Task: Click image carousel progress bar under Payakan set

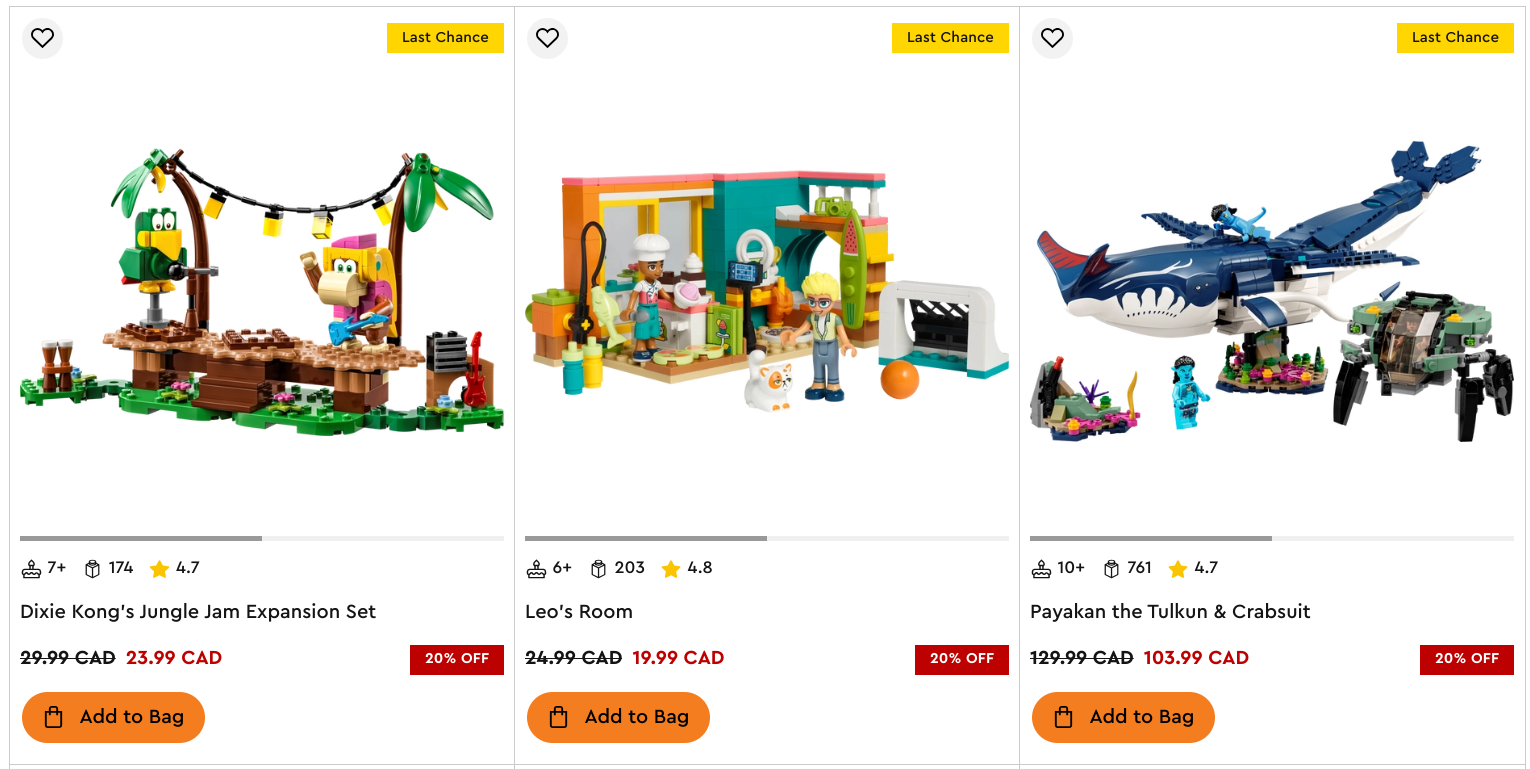Action: tap(1272, 538)
